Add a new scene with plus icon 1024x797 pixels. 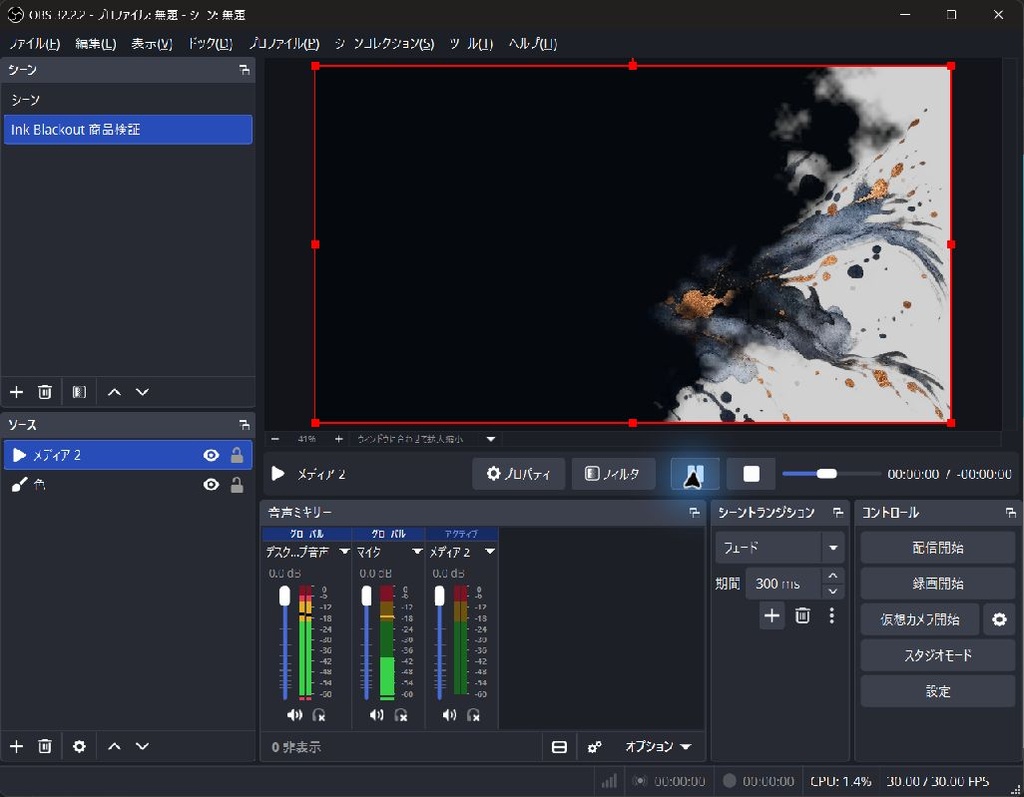(x=16, y=392)
